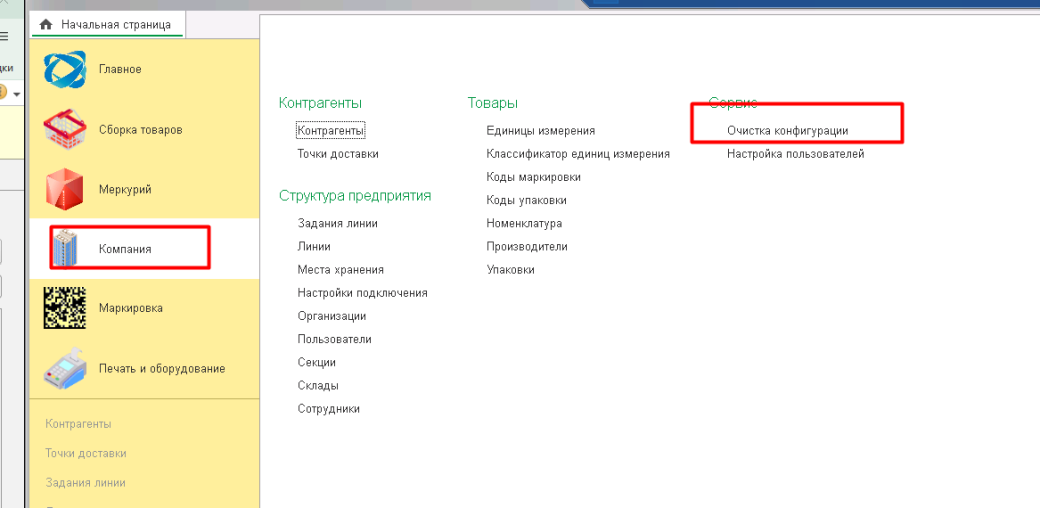The width and height of the screenshot is (1040, 508).
Task: Click the Сборка товаров basket icon
Action: (64, 129)
